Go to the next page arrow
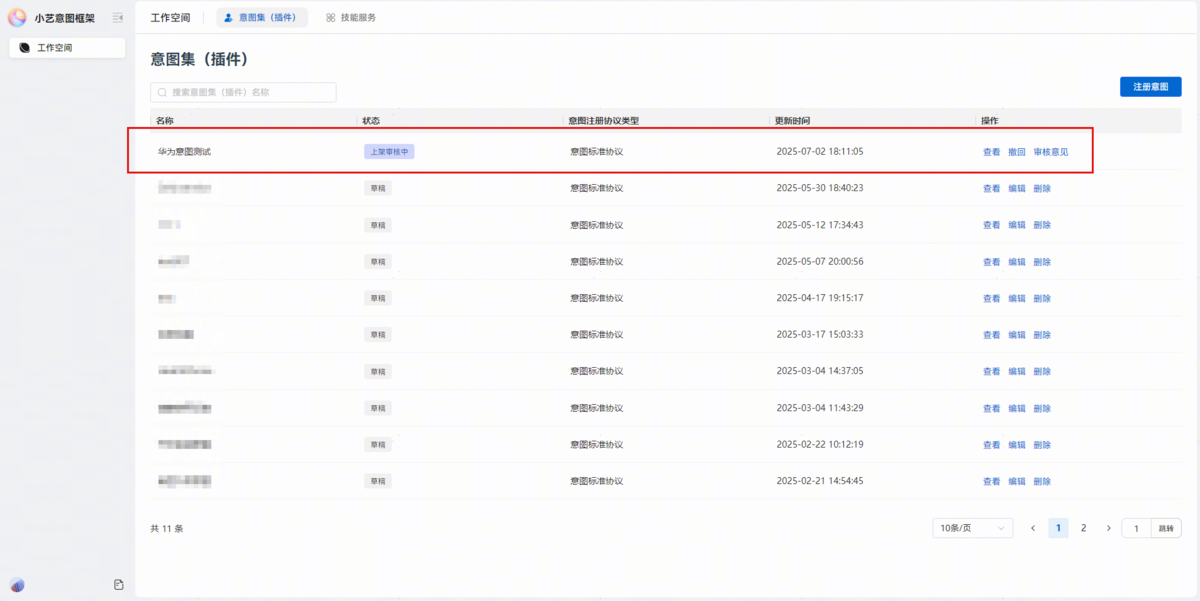The image size is (1200, 601). (x=1108, y=528)
